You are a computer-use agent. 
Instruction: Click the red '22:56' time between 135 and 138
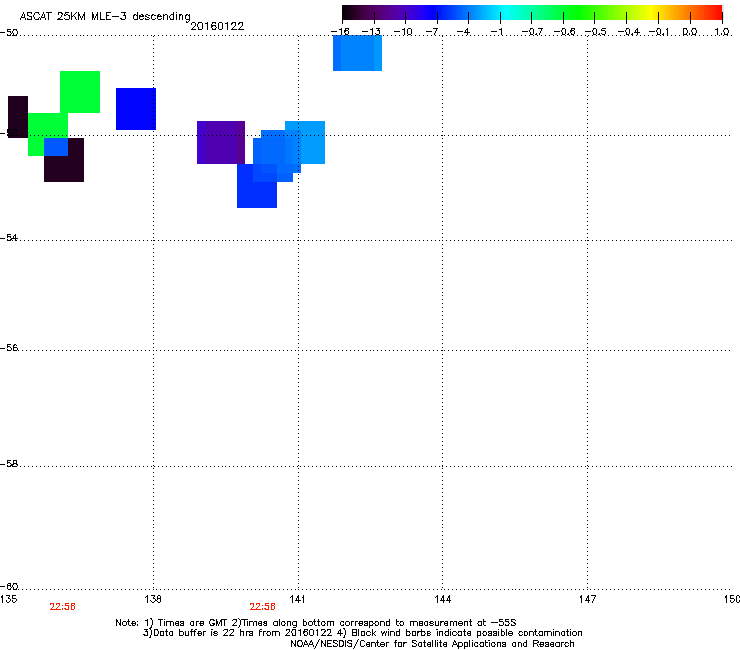[x=62, y=607]
